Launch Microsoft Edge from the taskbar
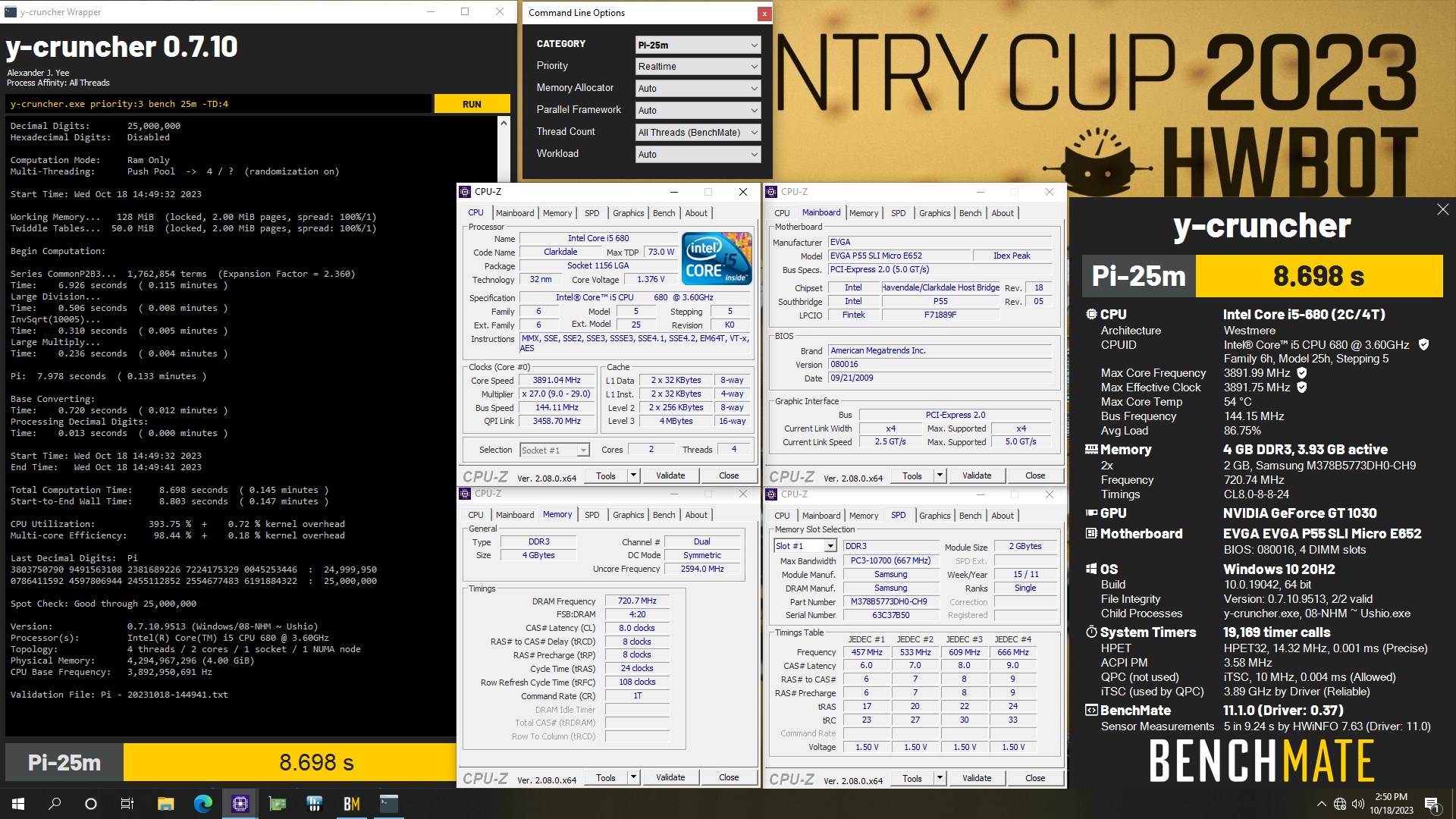The height and width of the screenshot is (819, 1456). 202,804
